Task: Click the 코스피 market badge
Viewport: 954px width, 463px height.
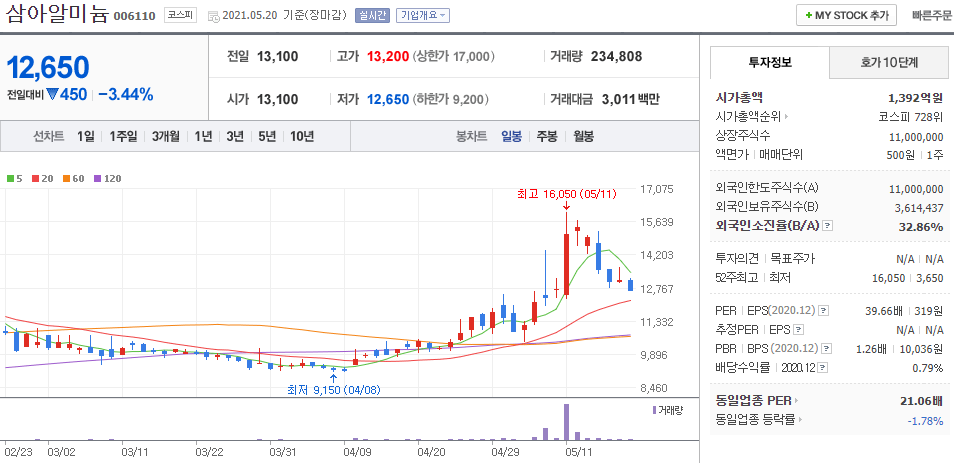Action: pyautogui.click(x=180, y=15)
